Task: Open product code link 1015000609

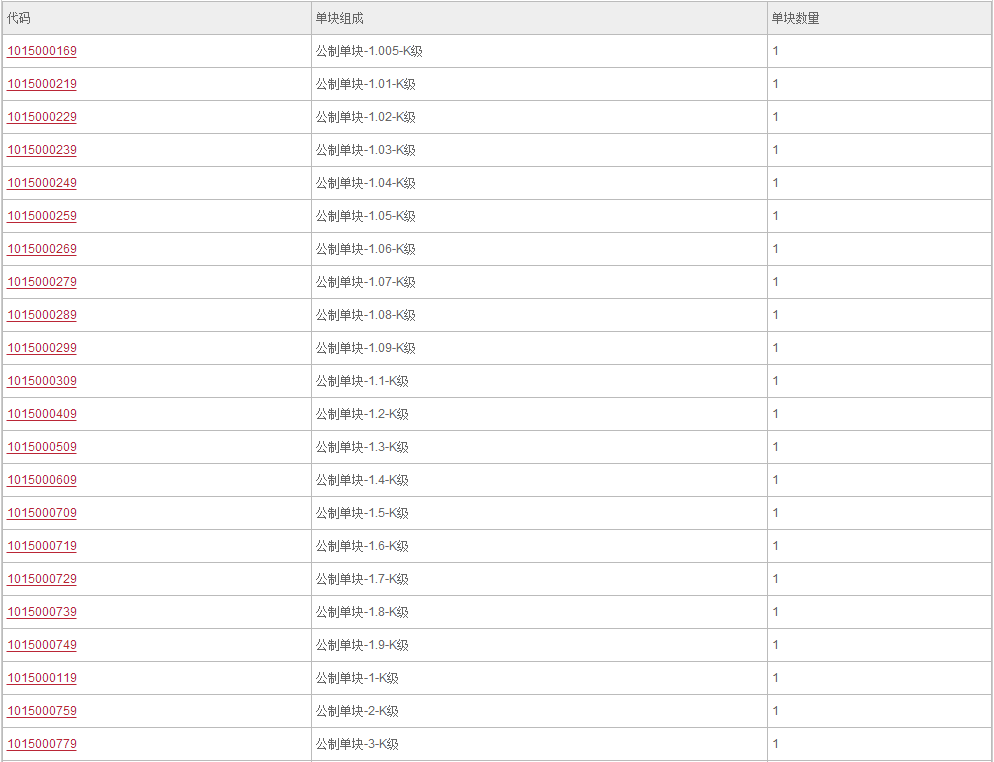Action: (x=42, y=479)
